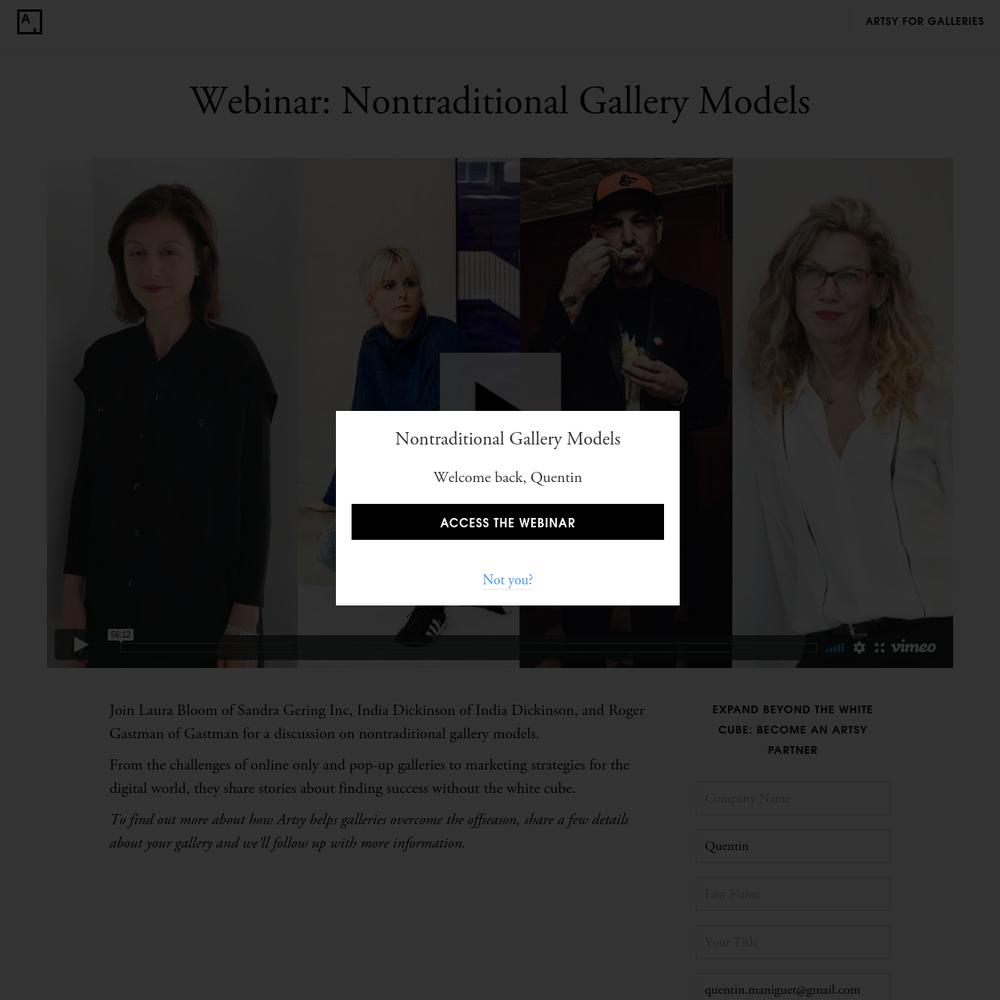Click the 56:12 video duration label
1000x1000 pixels.
tap(121, 635)
